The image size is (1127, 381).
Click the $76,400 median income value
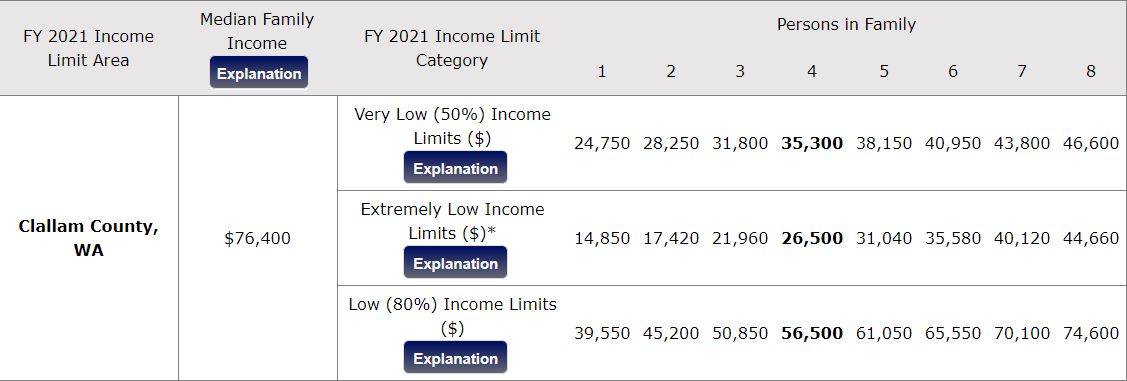pyautogui.click(x=257, y=238)
